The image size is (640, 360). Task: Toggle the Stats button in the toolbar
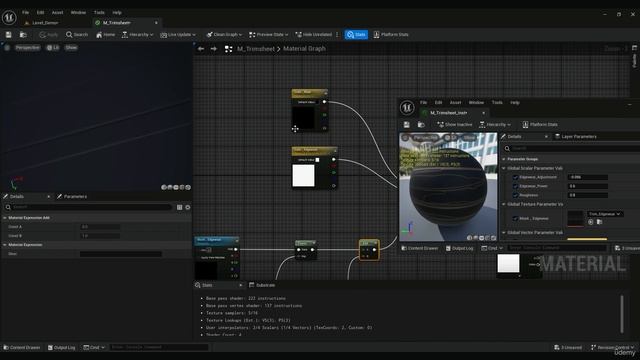(x=356, y=35)
